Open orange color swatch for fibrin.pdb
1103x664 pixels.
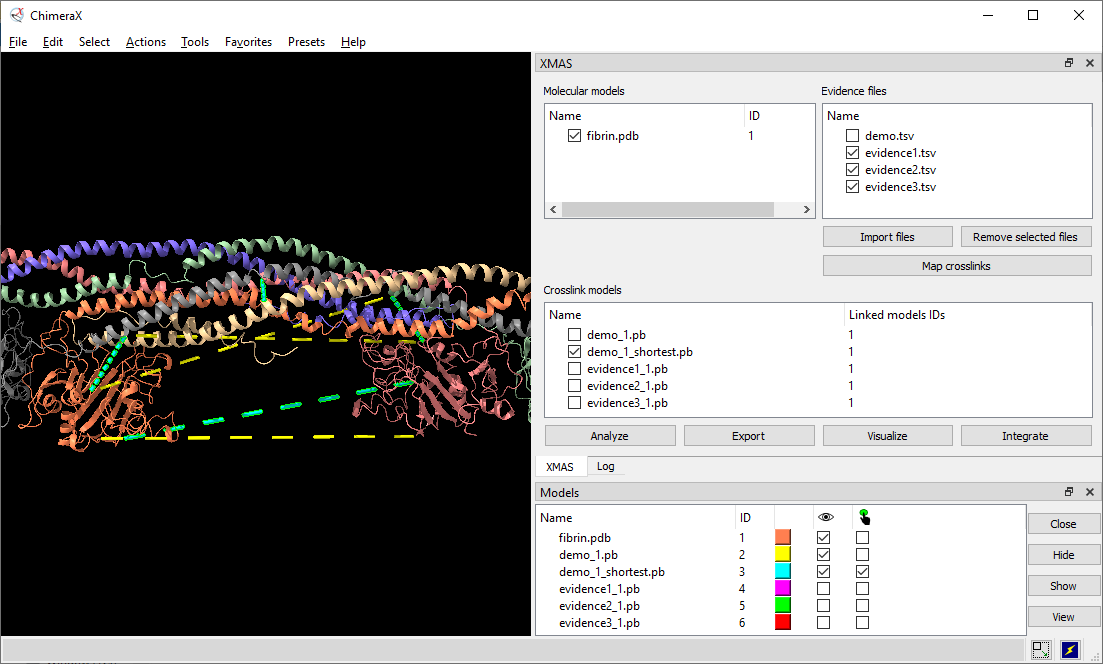[x=782, y=537]
